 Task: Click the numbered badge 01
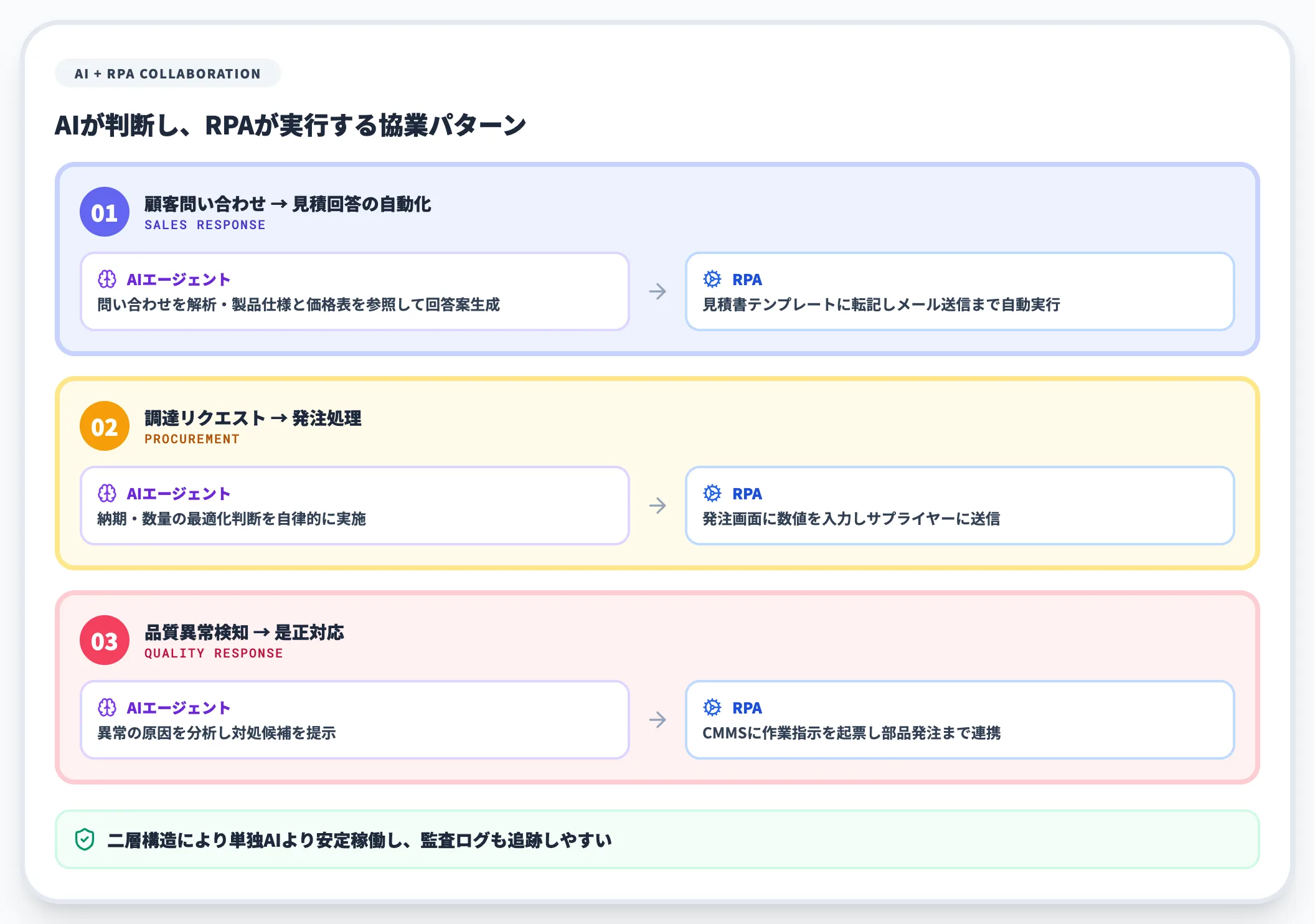click(x=104, y=213)
